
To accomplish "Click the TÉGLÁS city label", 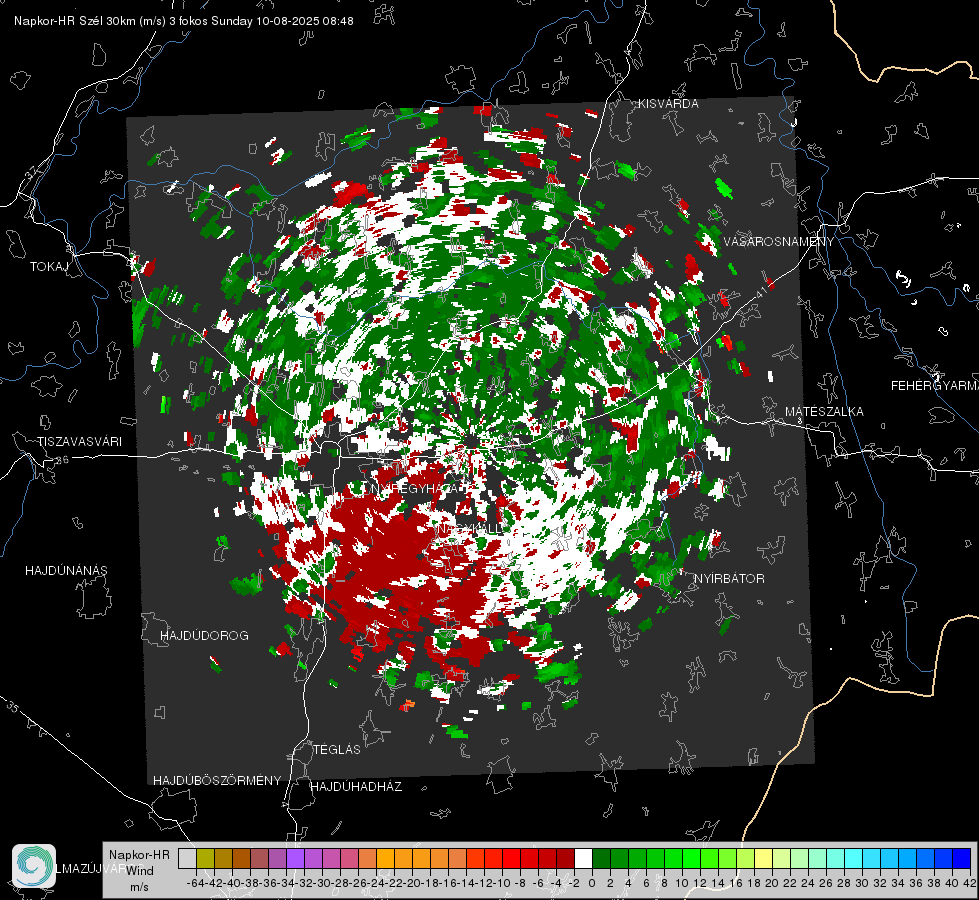I will click(337, 749).
